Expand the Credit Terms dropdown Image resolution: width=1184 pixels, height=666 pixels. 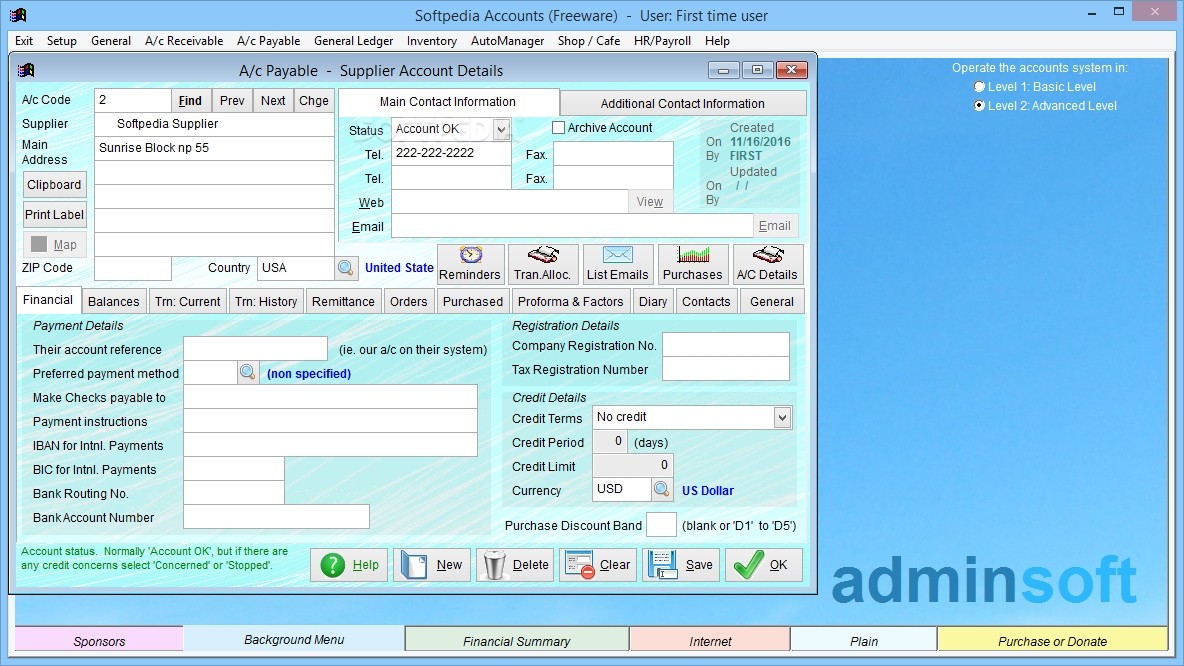(x=782, y=418)
